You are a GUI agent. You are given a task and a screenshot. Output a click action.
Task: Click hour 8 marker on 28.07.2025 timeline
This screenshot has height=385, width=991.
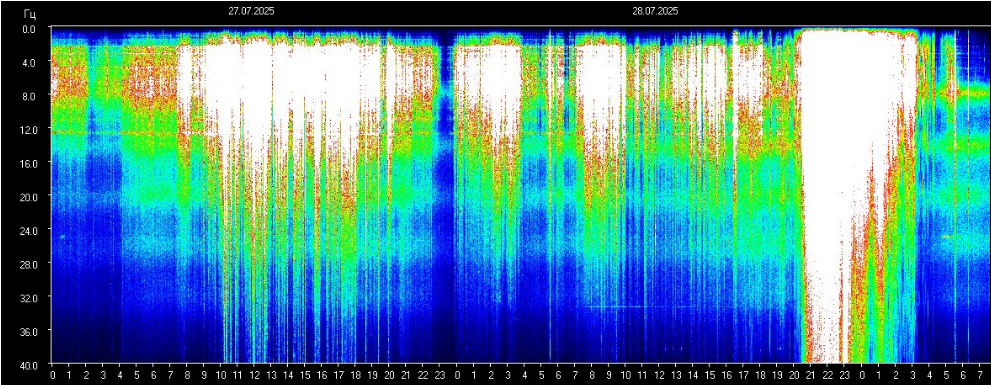(x=592, y=375)
